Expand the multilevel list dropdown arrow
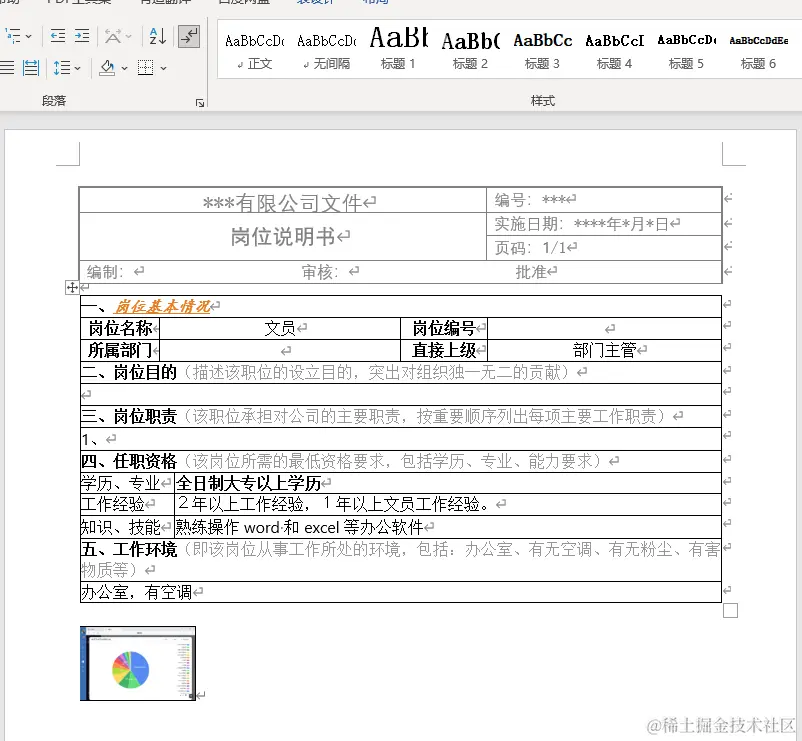This screenshot has height=741, width=802. click(x=29, y=36)
